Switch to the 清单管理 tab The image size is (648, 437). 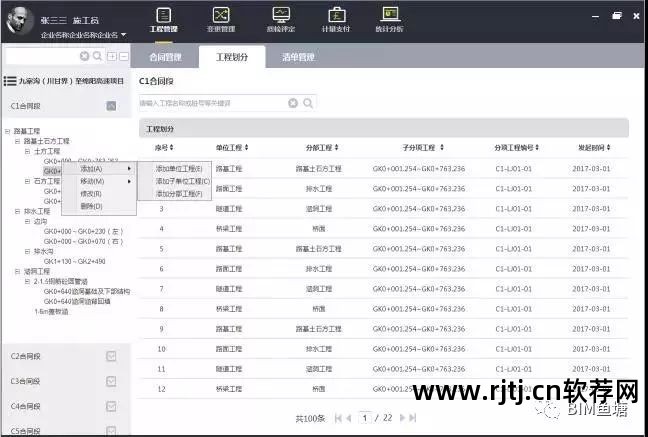point(298,58)
